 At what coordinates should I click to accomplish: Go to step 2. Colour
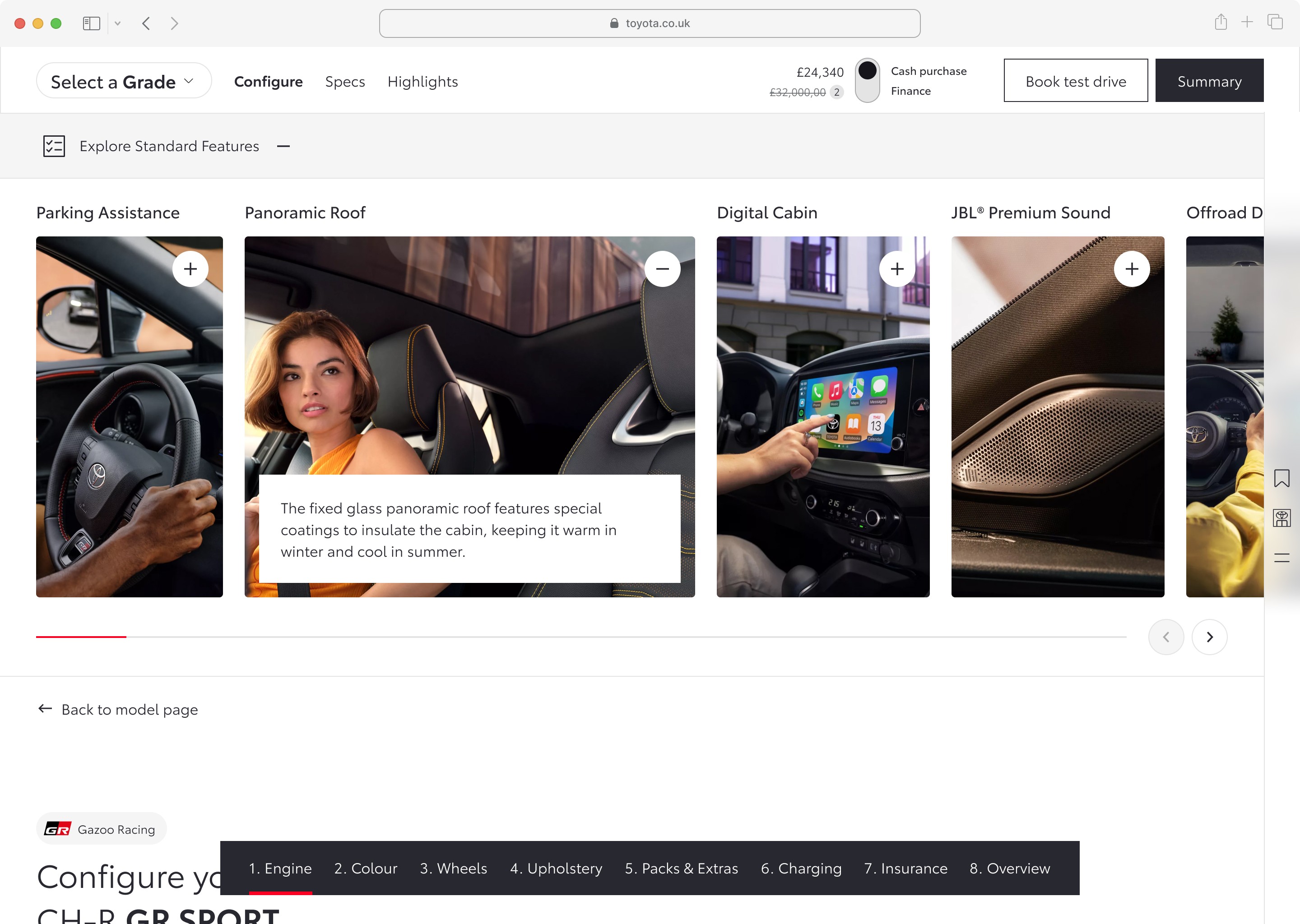click(x=366, y=868)
